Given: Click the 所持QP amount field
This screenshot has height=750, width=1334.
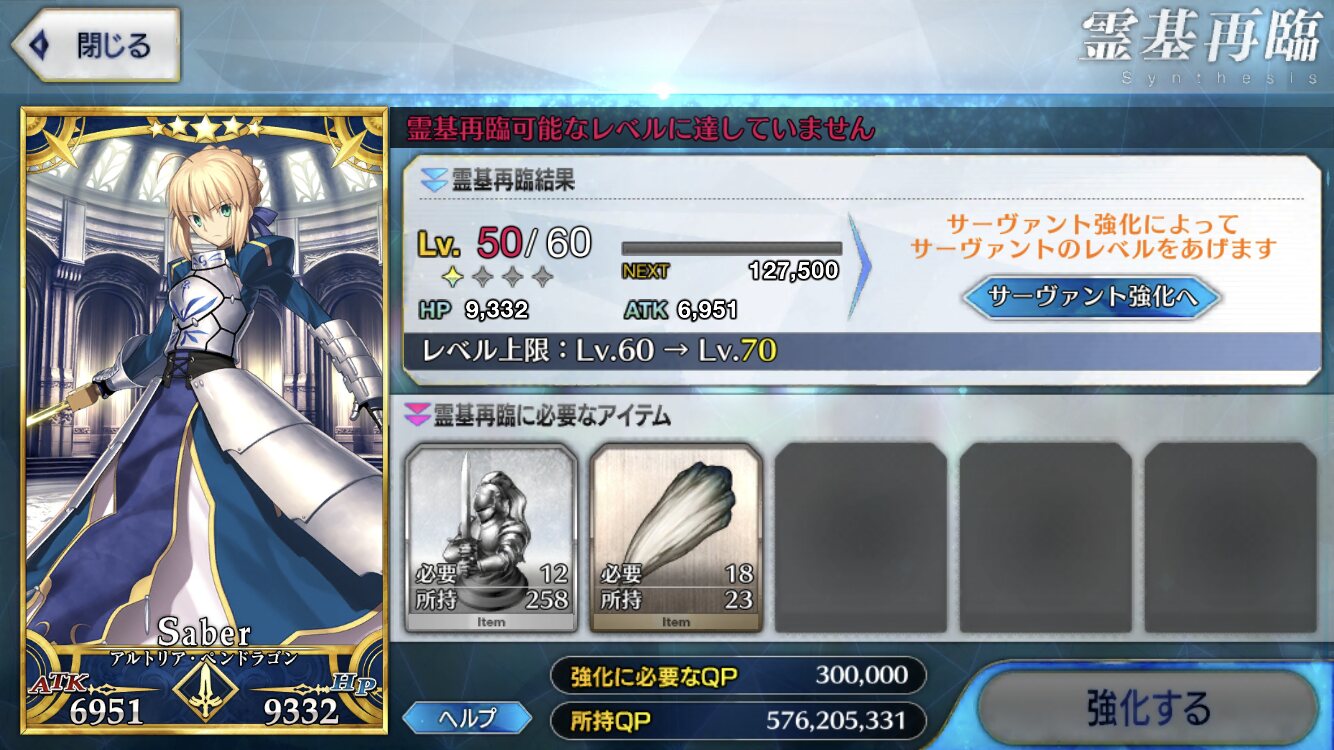Looking at the screenshot, I should pos(738,719).
